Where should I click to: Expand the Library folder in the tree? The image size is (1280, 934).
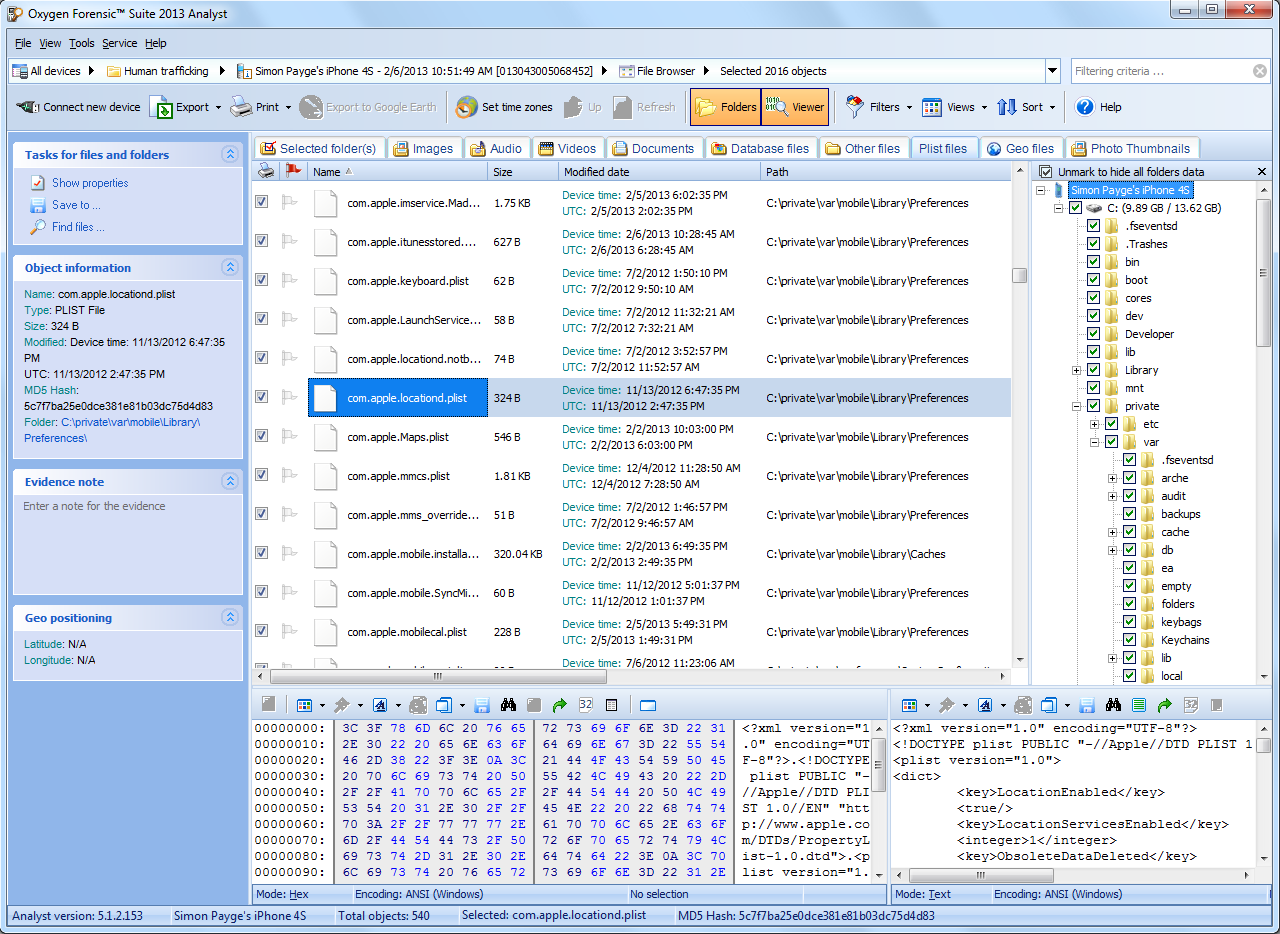[1077, 370]
